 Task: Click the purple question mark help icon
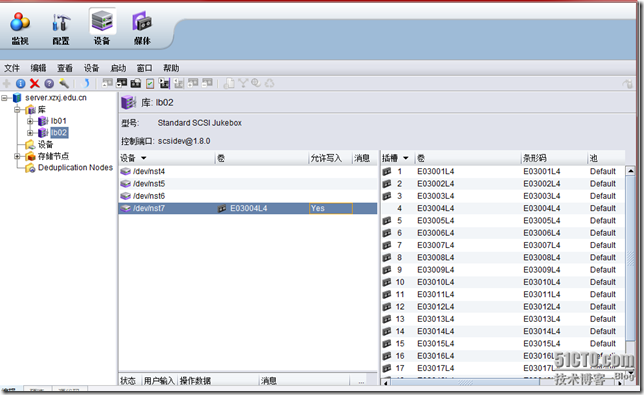[49, 84]
